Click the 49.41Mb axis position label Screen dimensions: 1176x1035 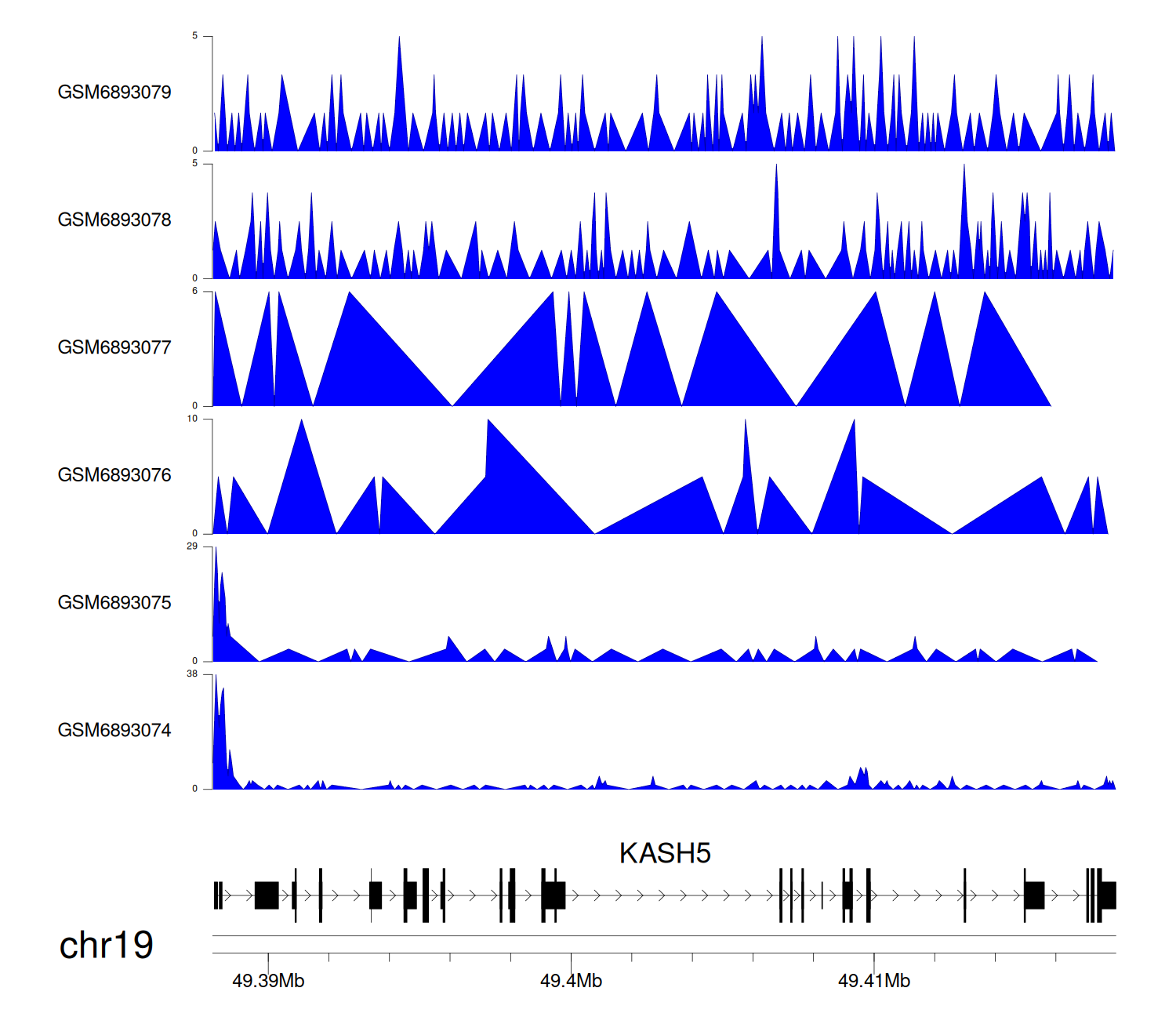(873, 981)
